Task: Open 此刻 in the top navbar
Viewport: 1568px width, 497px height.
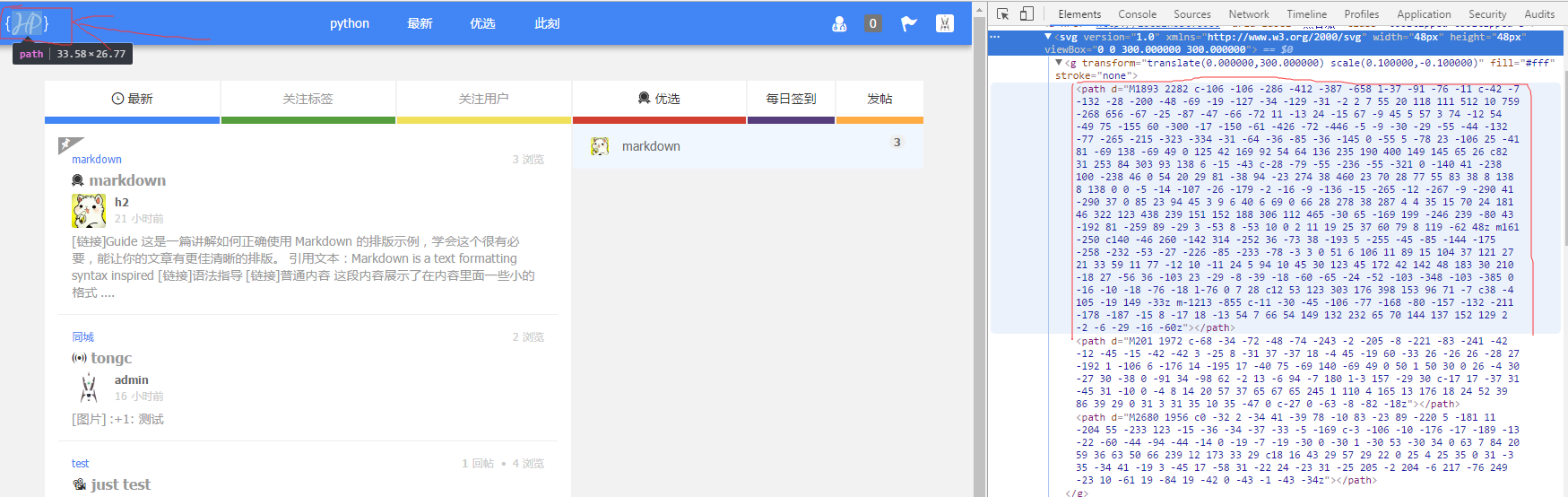Action: 547,23
